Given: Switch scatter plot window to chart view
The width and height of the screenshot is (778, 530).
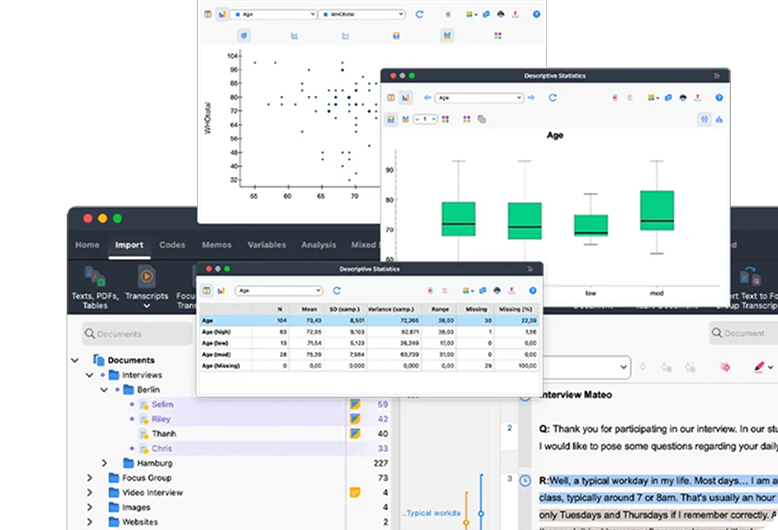Looking at the screenshot, I should tap(222, 14).
